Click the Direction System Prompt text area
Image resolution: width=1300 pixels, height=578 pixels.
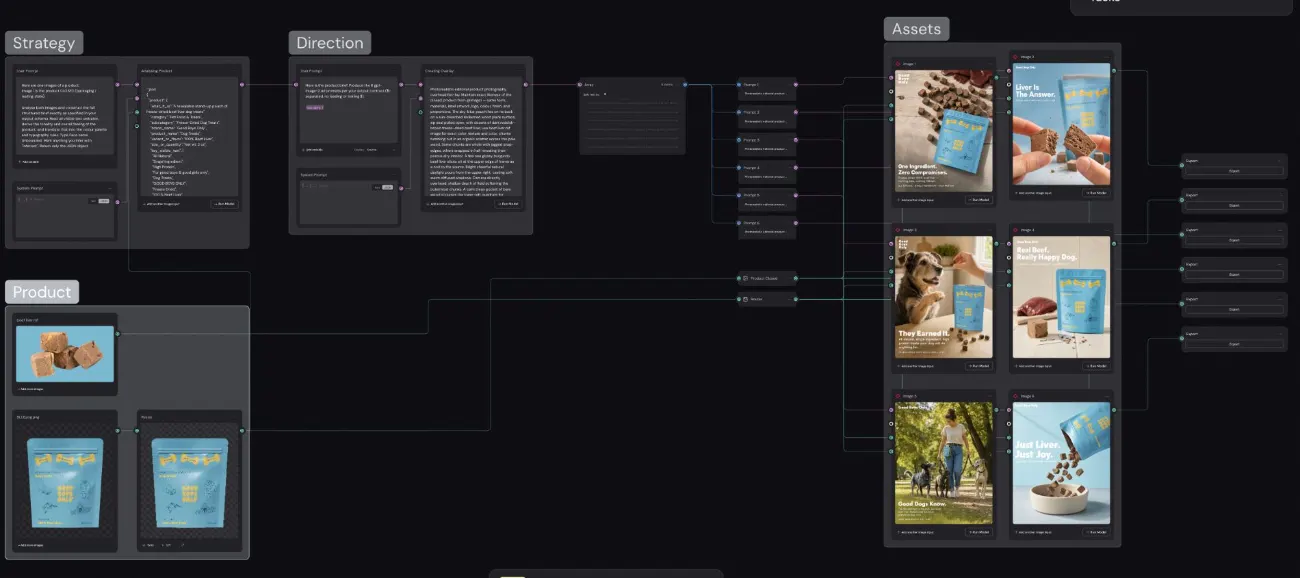coord(347,204)
